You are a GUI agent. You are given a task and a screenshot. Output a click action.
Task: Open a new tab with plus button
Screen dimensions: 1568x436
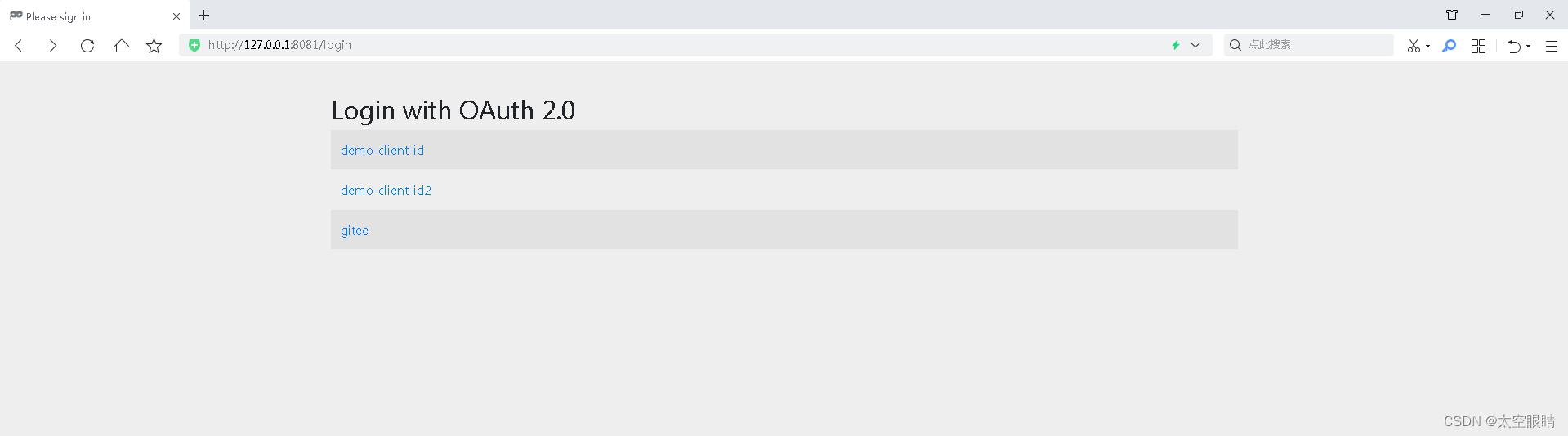pyautogui.click(x=204, y=15)
